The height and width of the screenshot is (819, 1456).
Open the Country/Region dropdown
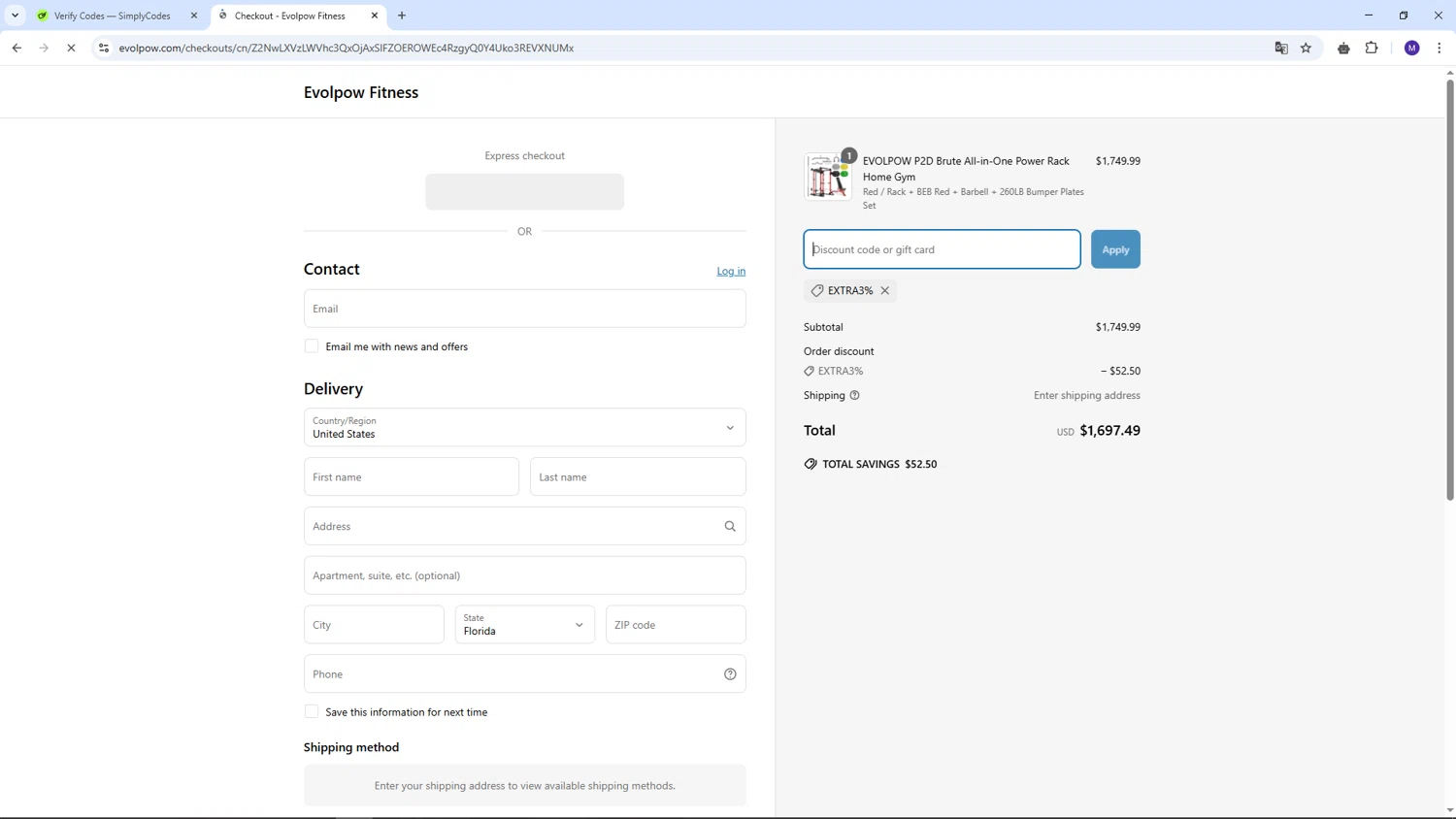(525, 427)
